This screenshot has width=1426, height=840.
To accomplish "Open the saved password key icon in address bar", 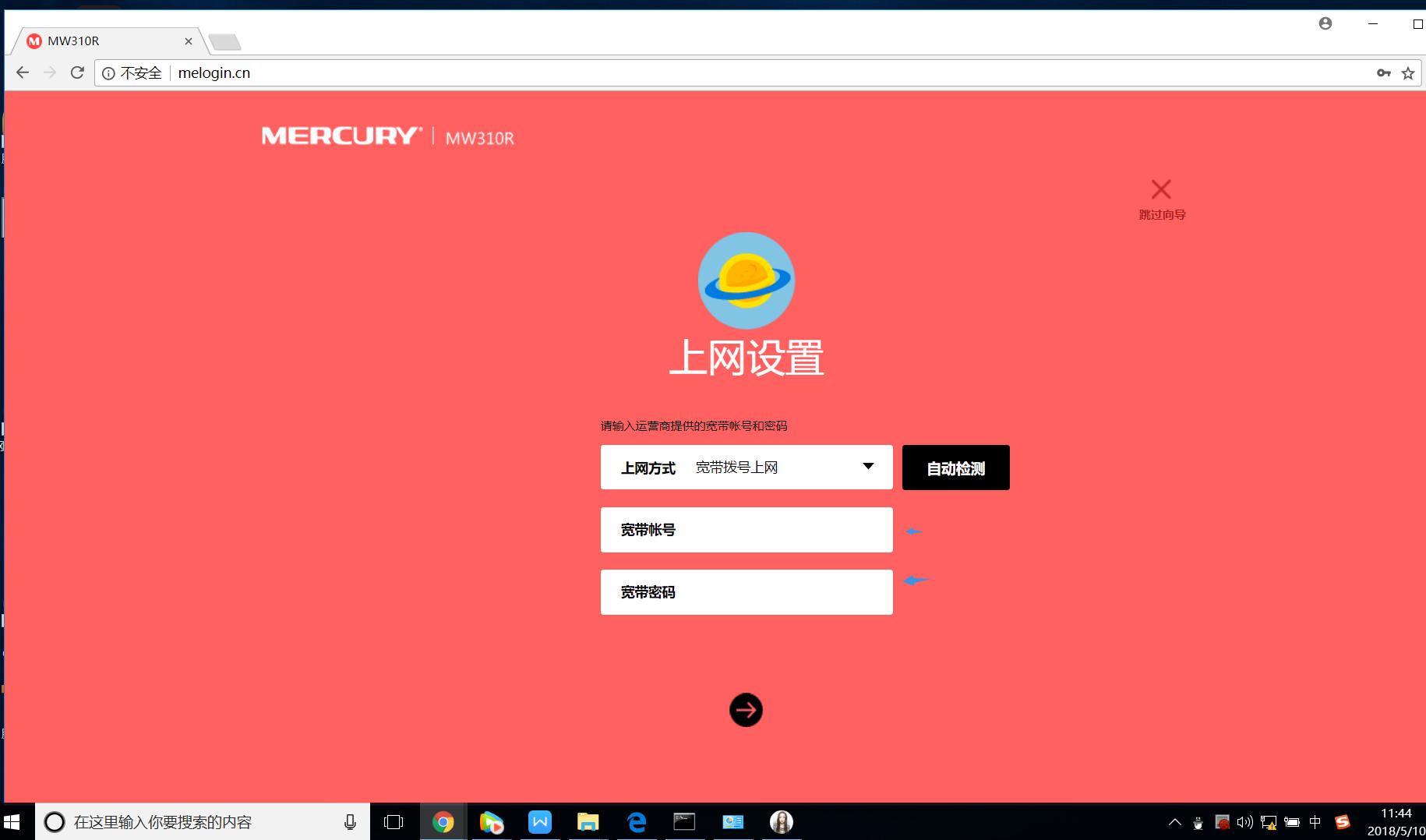I will pos(1383,72).
